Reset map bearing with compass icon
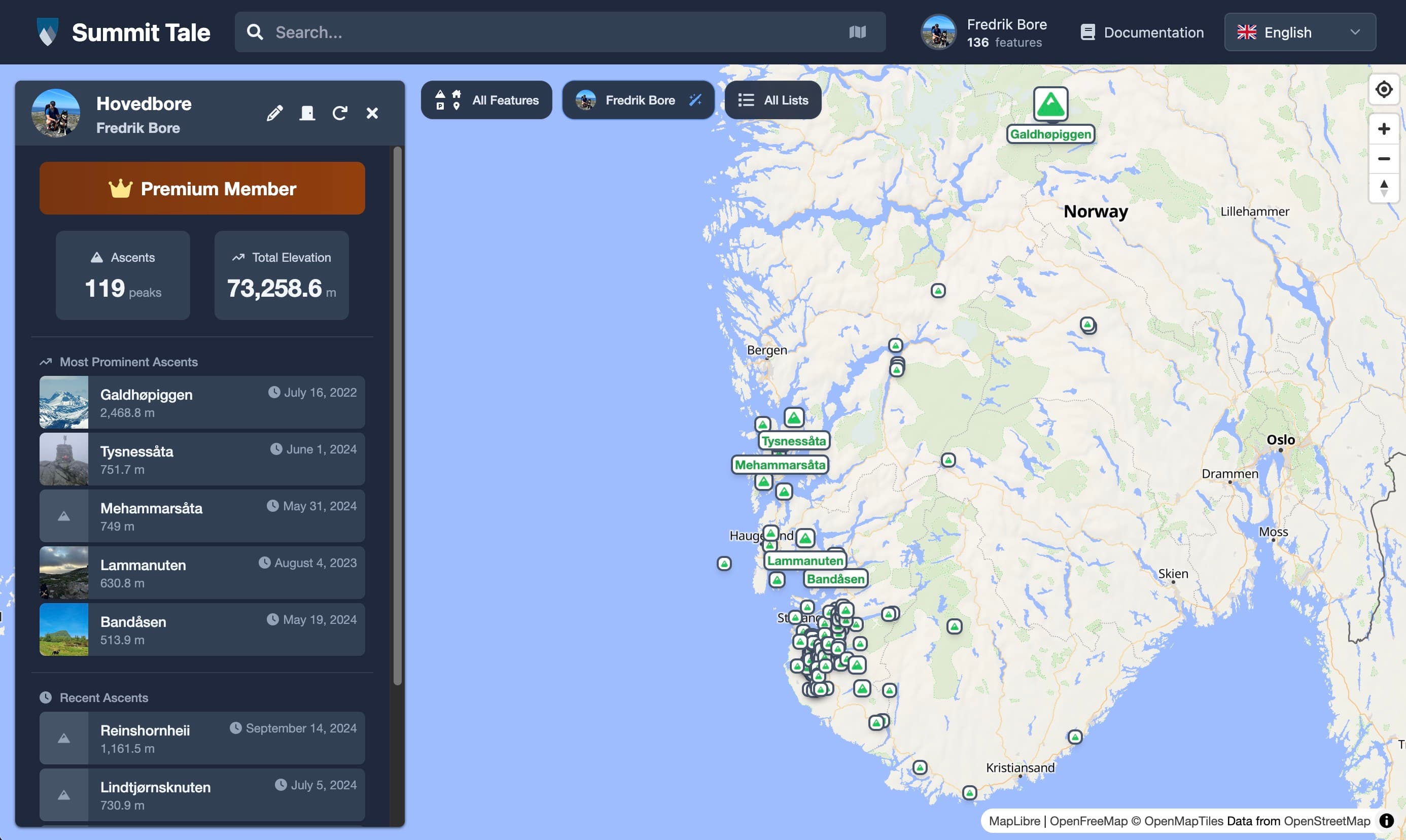The height and width of the screenshot is (840, 1406). (1383, 188)
